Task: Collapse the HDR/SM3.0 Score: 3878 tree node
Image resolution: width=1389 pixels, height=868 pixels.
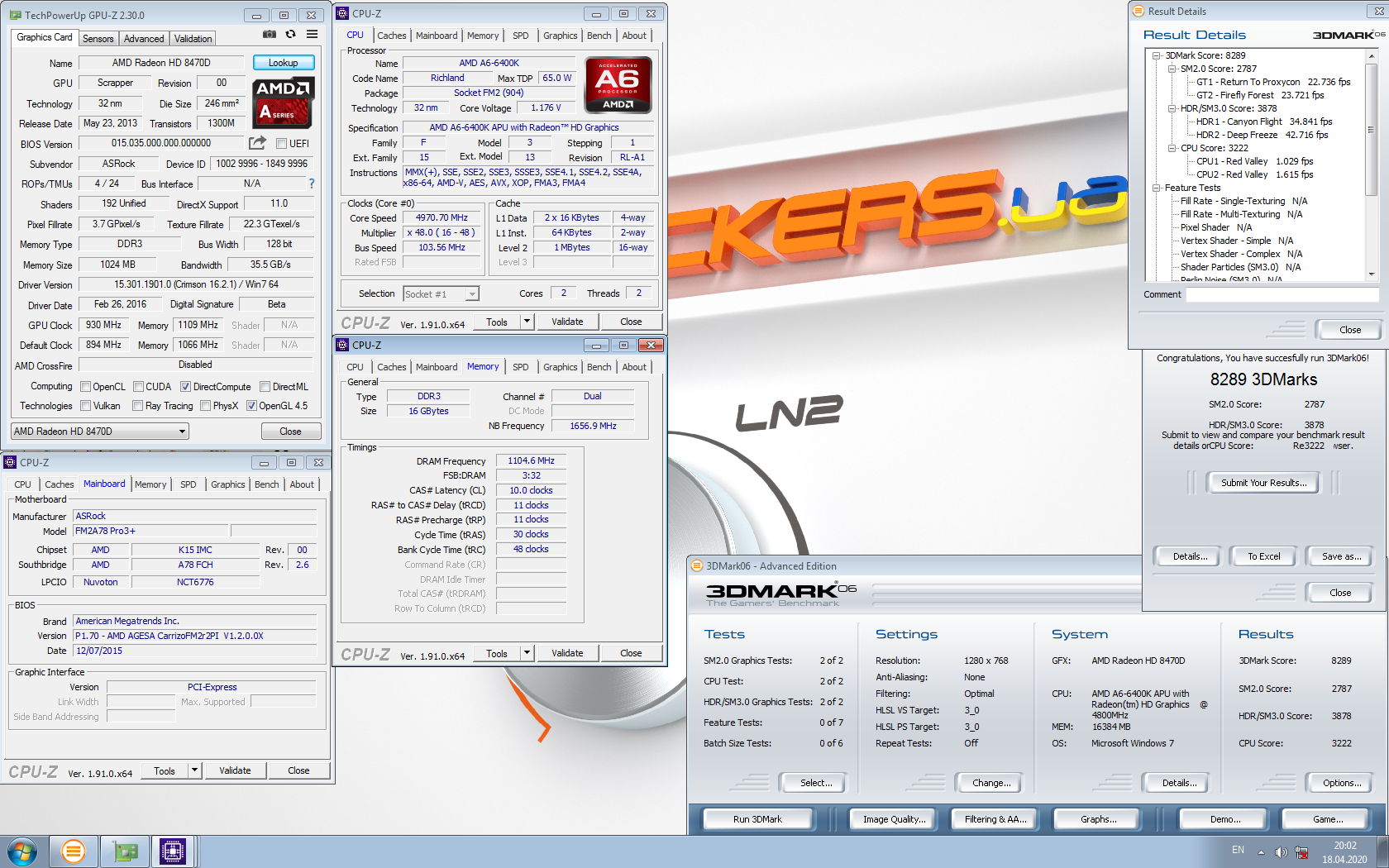Action: (x=1172, y=108)
